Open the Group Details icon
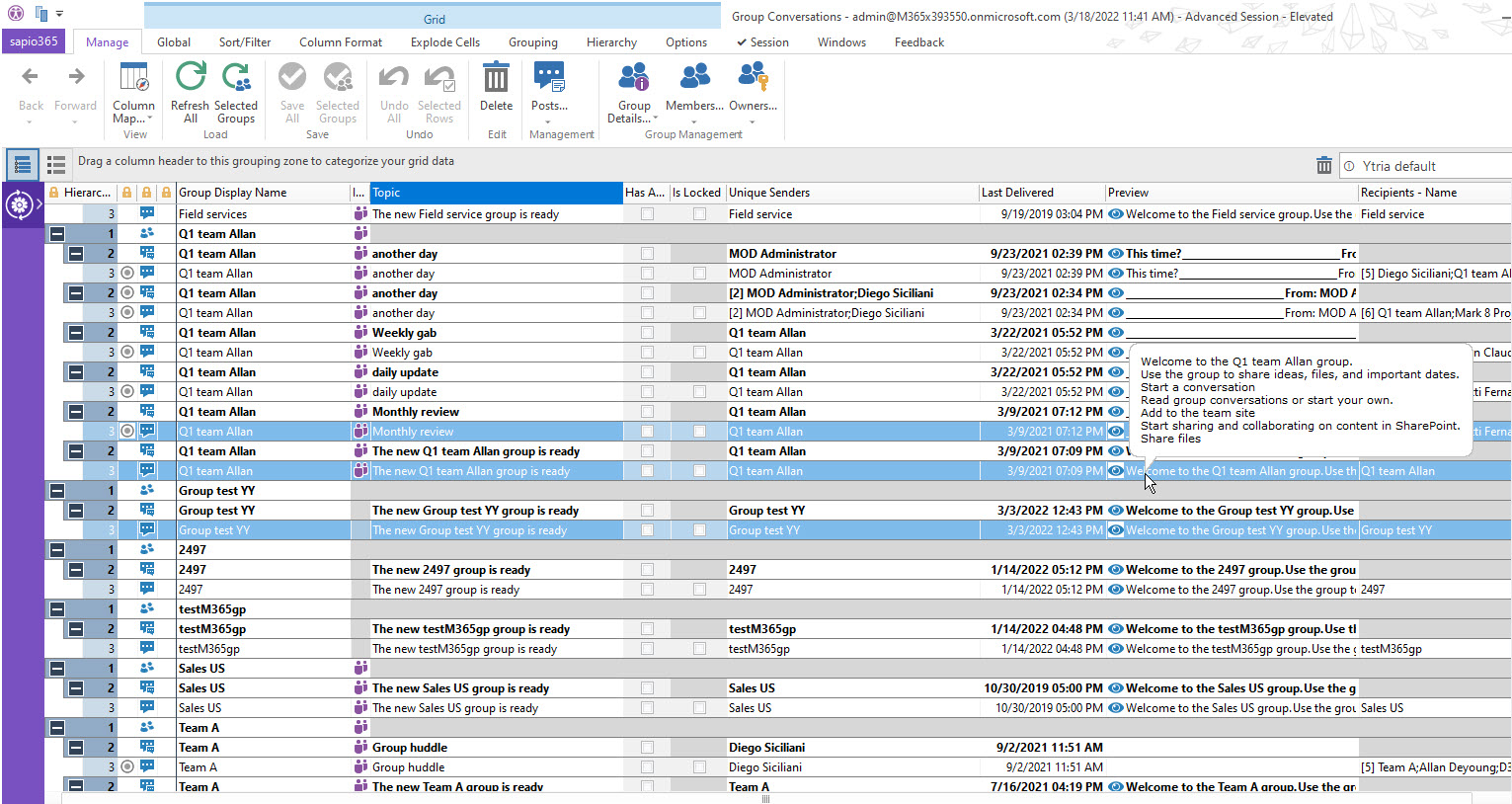 (x=633, y=79)
